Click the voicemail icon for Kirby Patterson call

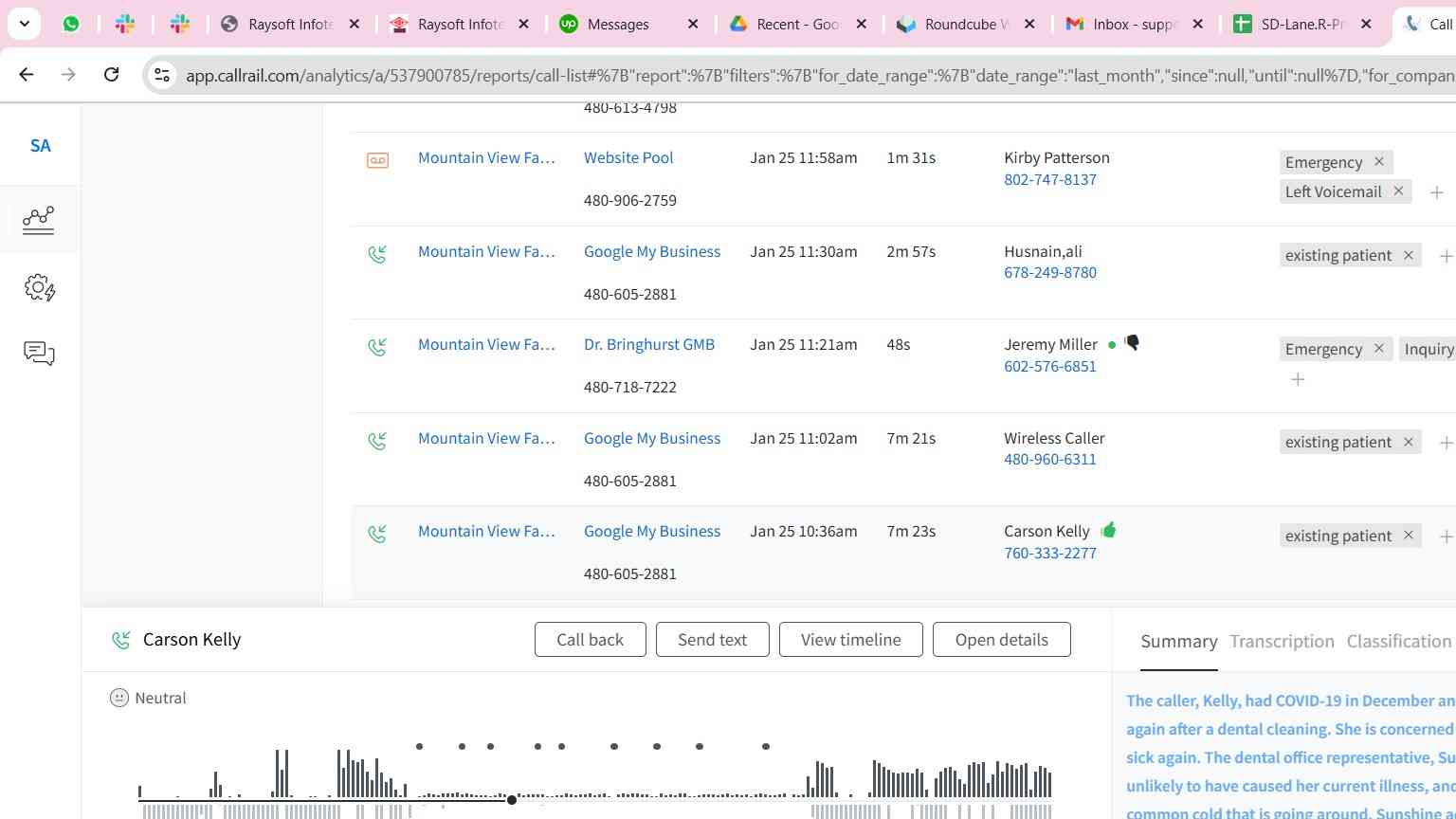[377, 160]
